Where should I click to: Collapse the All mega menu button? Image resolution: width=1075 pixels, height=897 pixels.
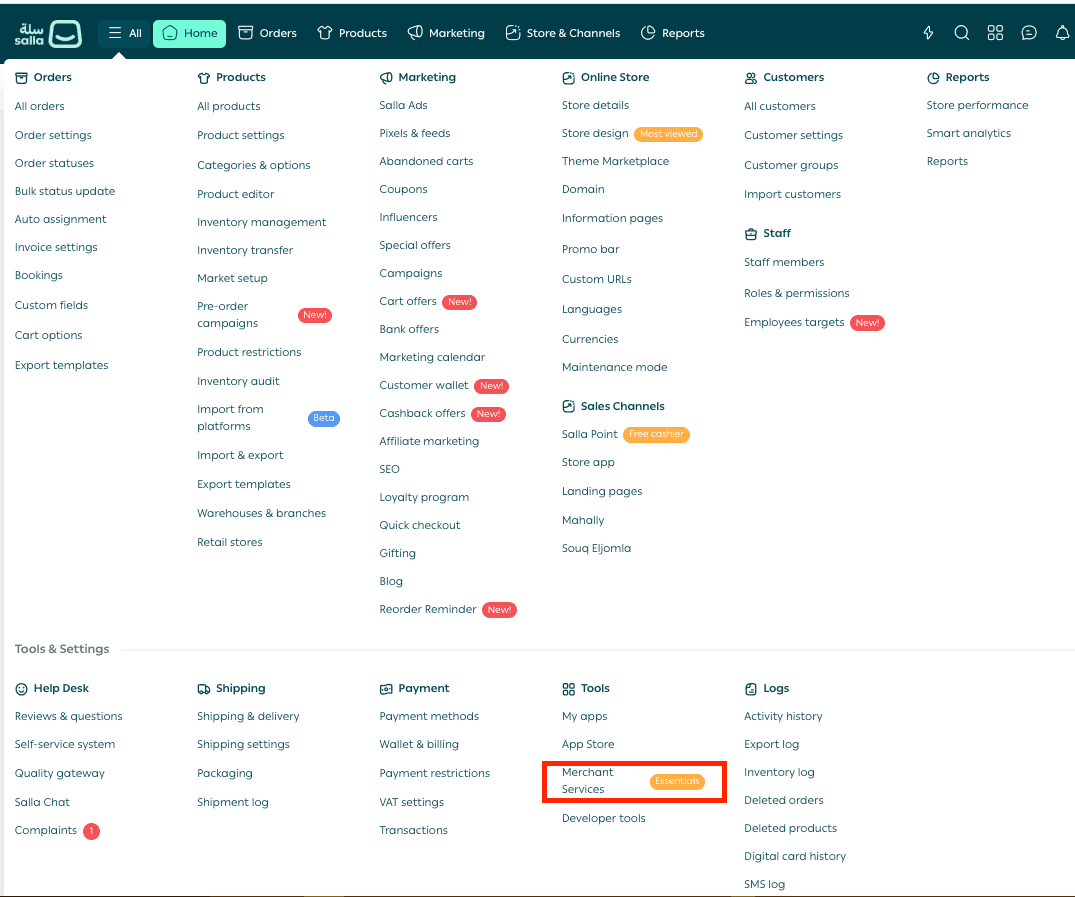[x=125, y=33]
